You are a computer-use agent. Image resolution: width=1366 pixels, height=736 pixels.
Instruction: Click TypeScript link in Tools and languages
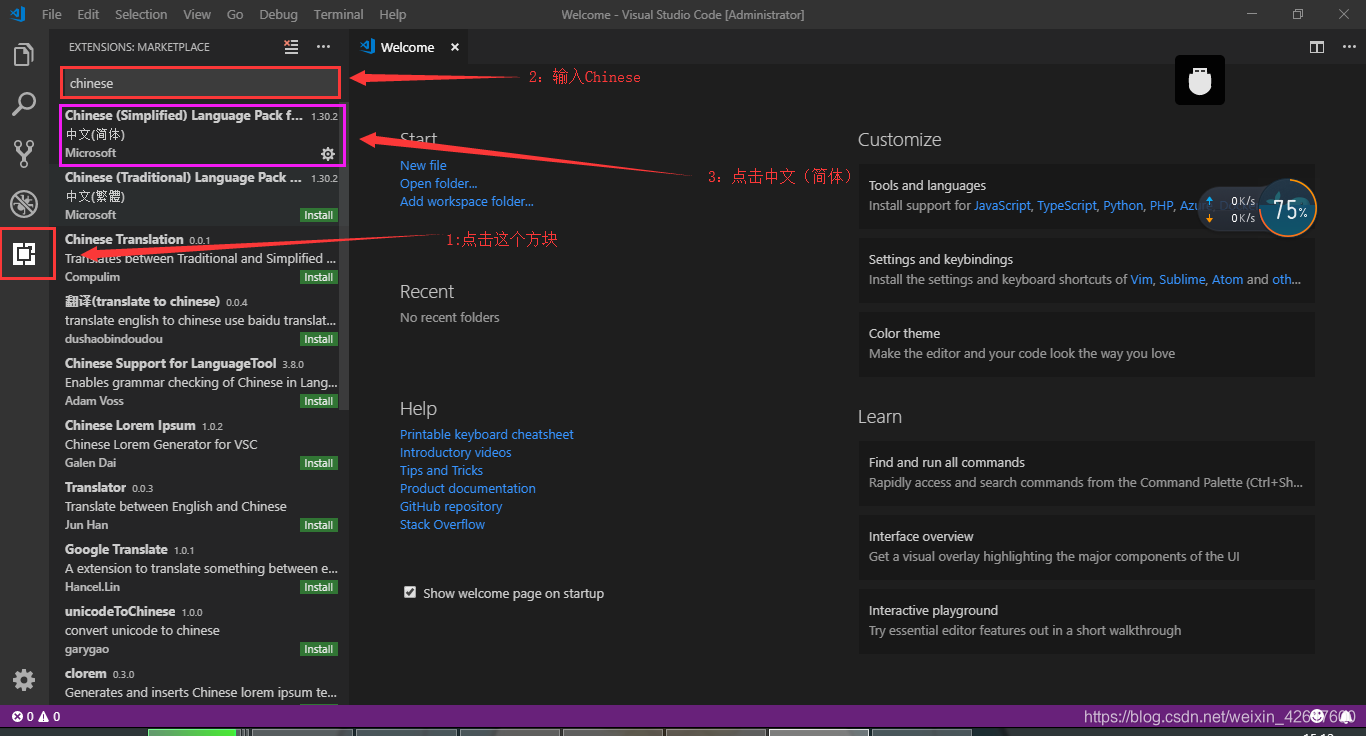(1067, 205)
